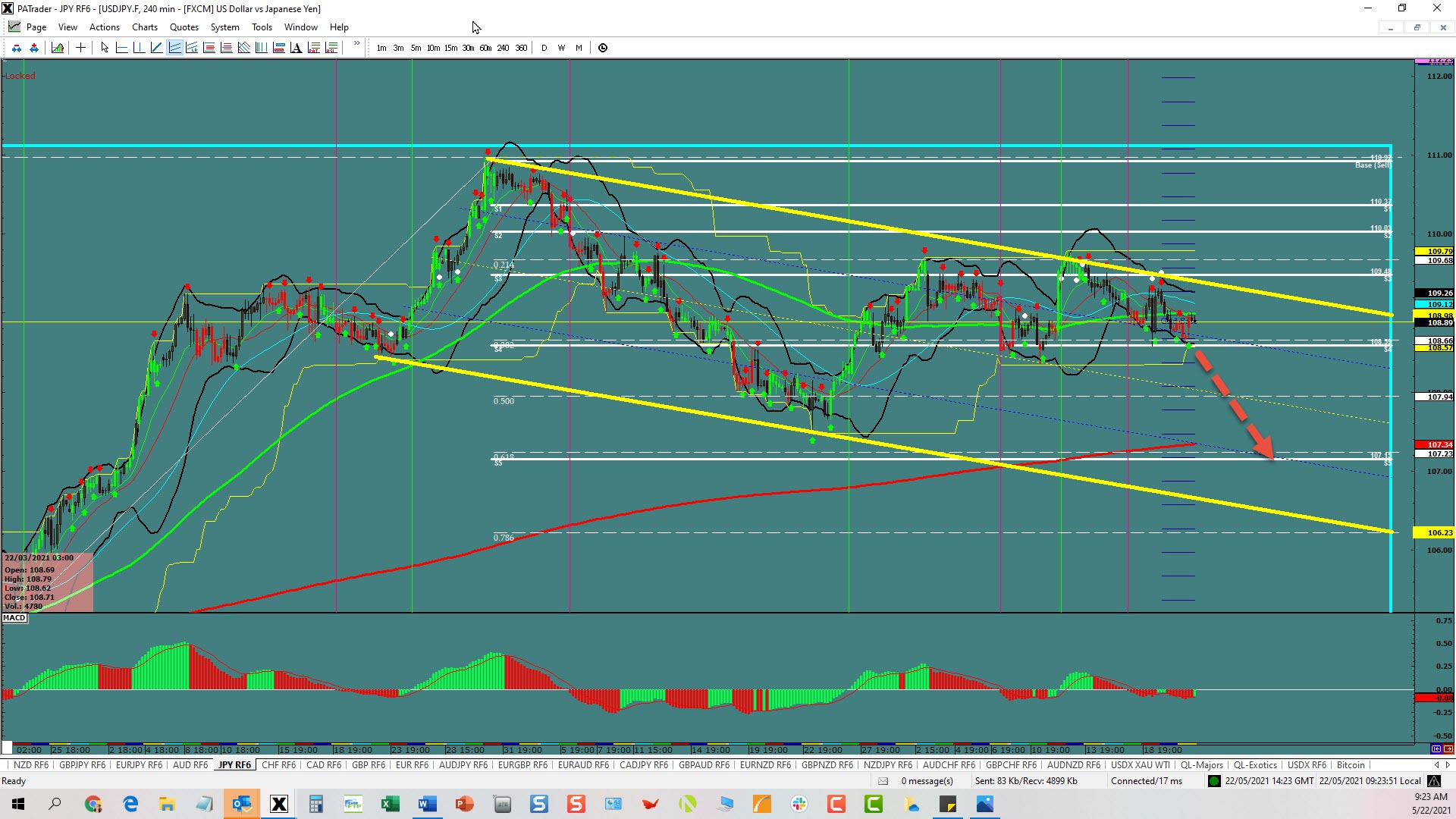Open the Charts menu
The width and height of the screenshot is (1456, 819).
144,27
